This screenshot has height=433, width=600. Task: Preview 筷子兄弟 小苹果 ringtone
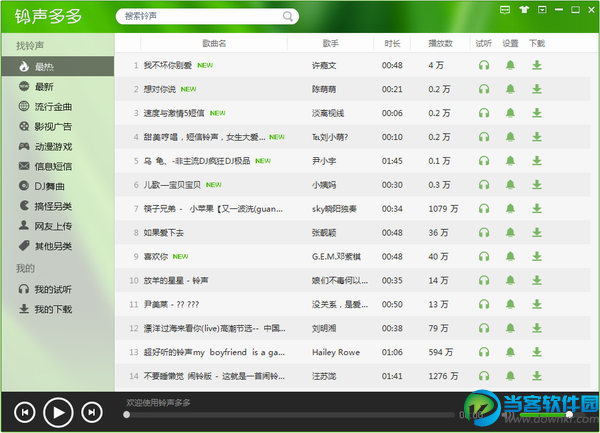pos(484,209)
